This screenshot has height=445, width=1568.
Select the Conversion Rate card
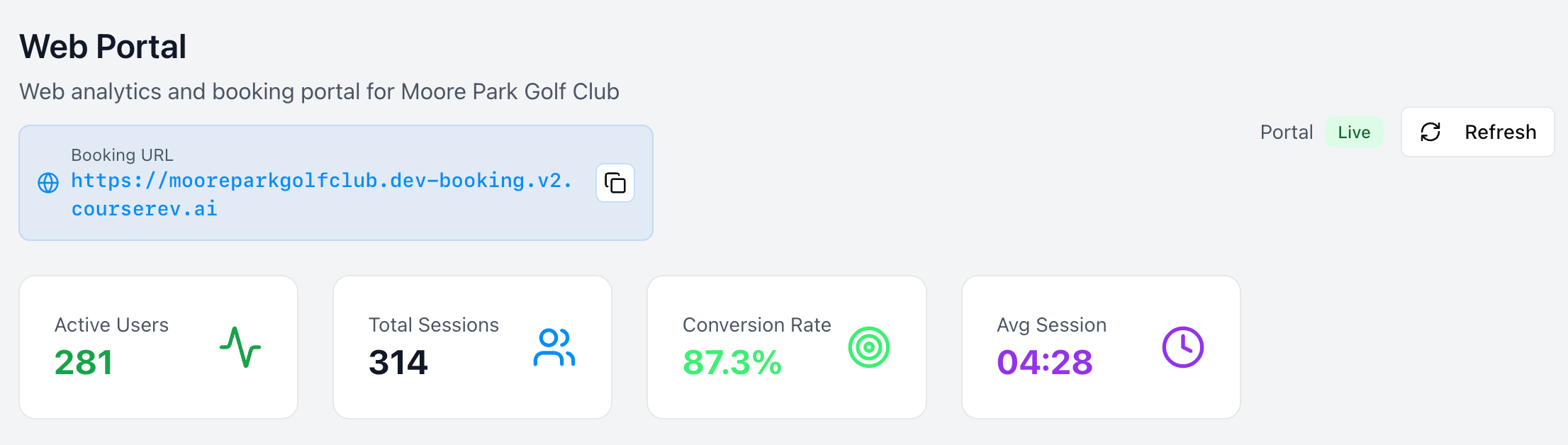coord(787,347)
